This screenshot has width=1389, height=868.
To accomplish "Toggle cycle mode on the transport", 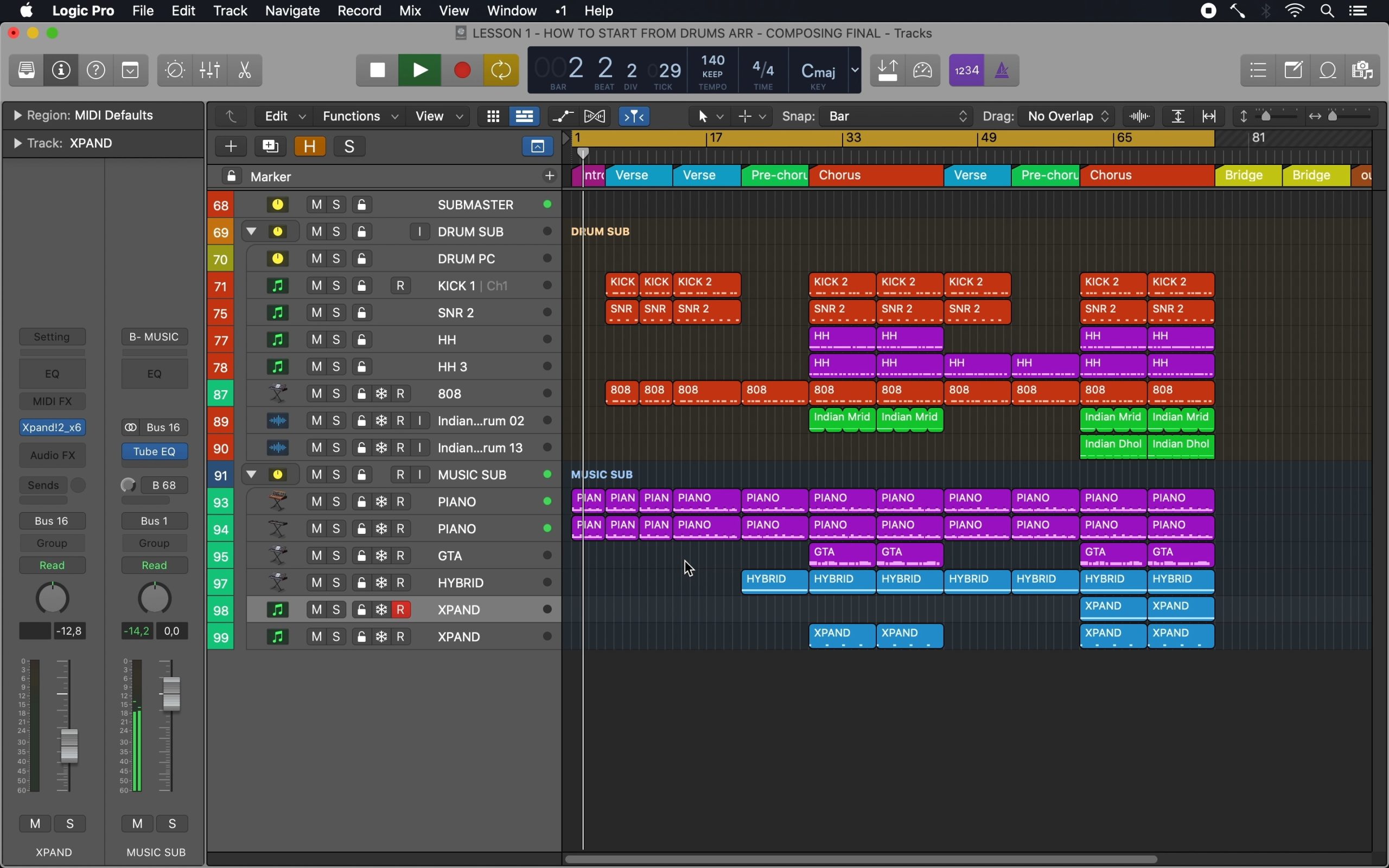I will pyautogui.click(x=500, y=71).
